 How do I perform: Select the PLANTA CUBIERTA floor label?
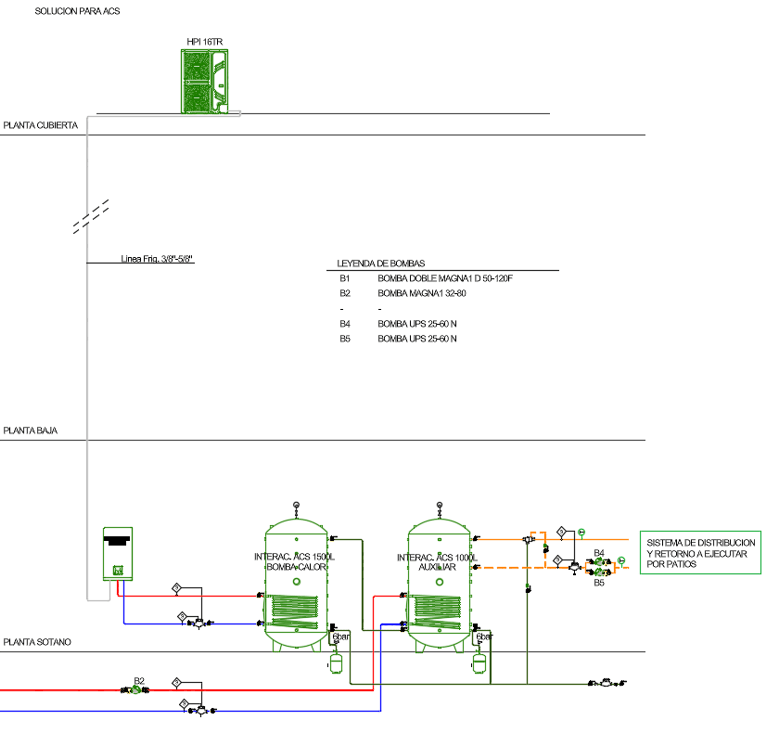[41, 125]
